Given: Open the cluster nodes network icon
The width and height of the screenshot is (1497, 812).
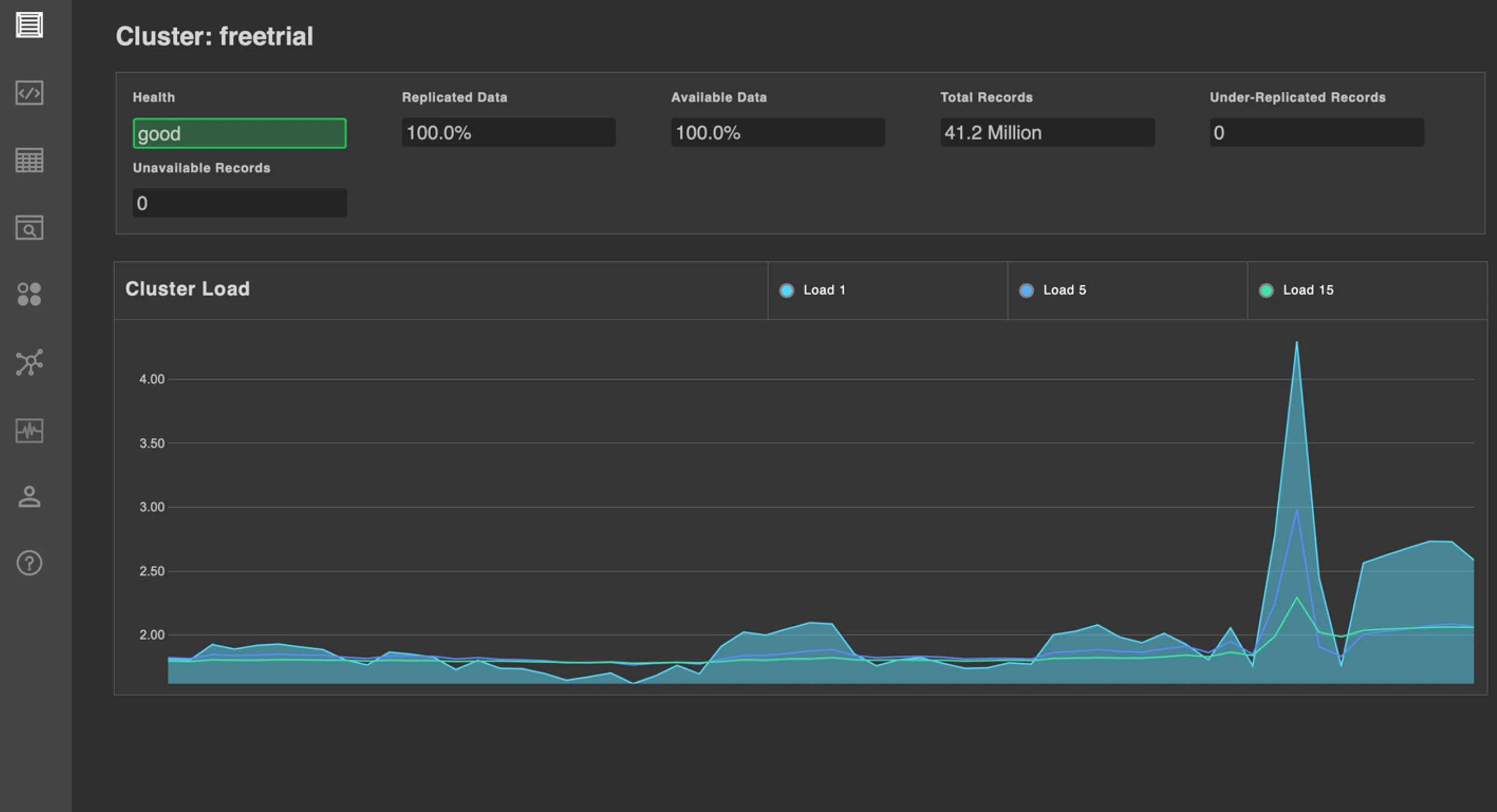Looking at the screenshot, I should pos(29,362).
